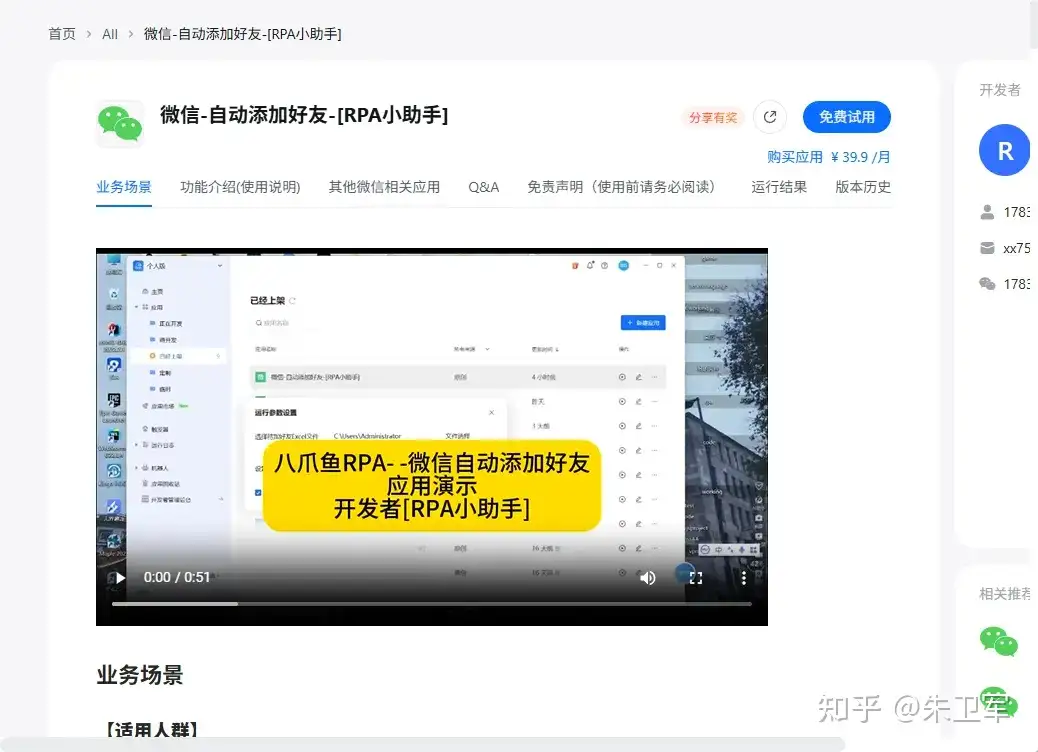This screenshot has height=752, width=1038.
Task: Switch to the 运行结果 tab
Action: 779,187
